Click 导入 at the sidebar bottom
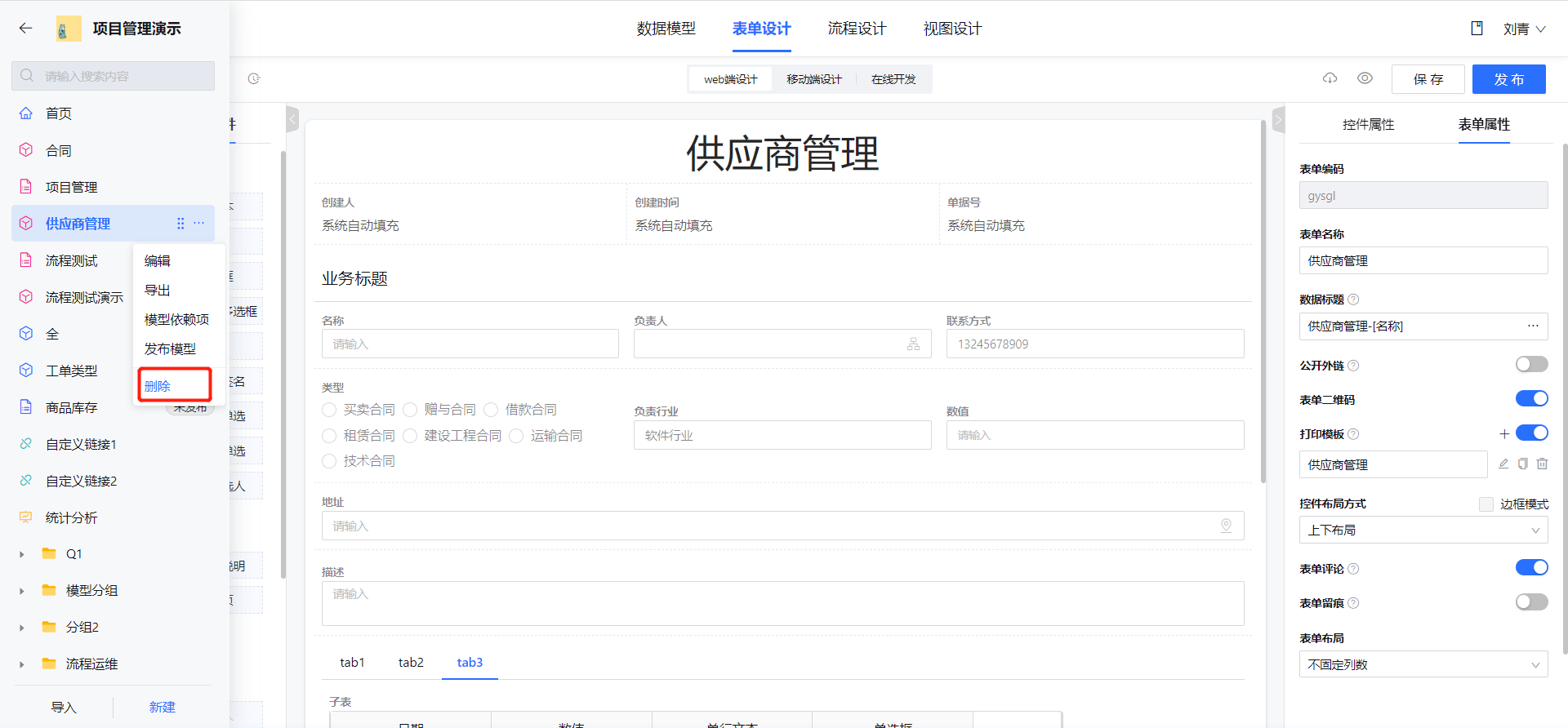Image resolution: width=1568 pixels, height=728 pixels. pyautogui.click(x=64, y=707)
